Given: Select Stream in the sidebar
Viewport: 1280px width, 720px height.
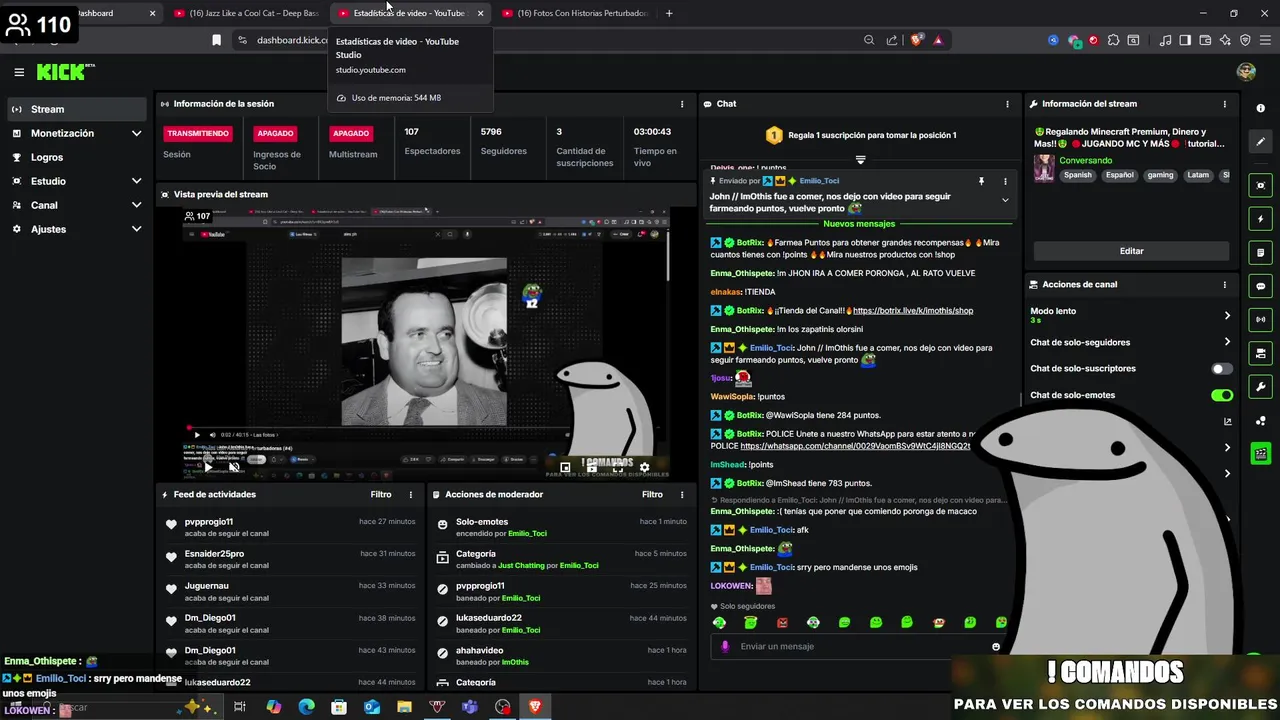Looking at the screenshot, I should point(77,109).
